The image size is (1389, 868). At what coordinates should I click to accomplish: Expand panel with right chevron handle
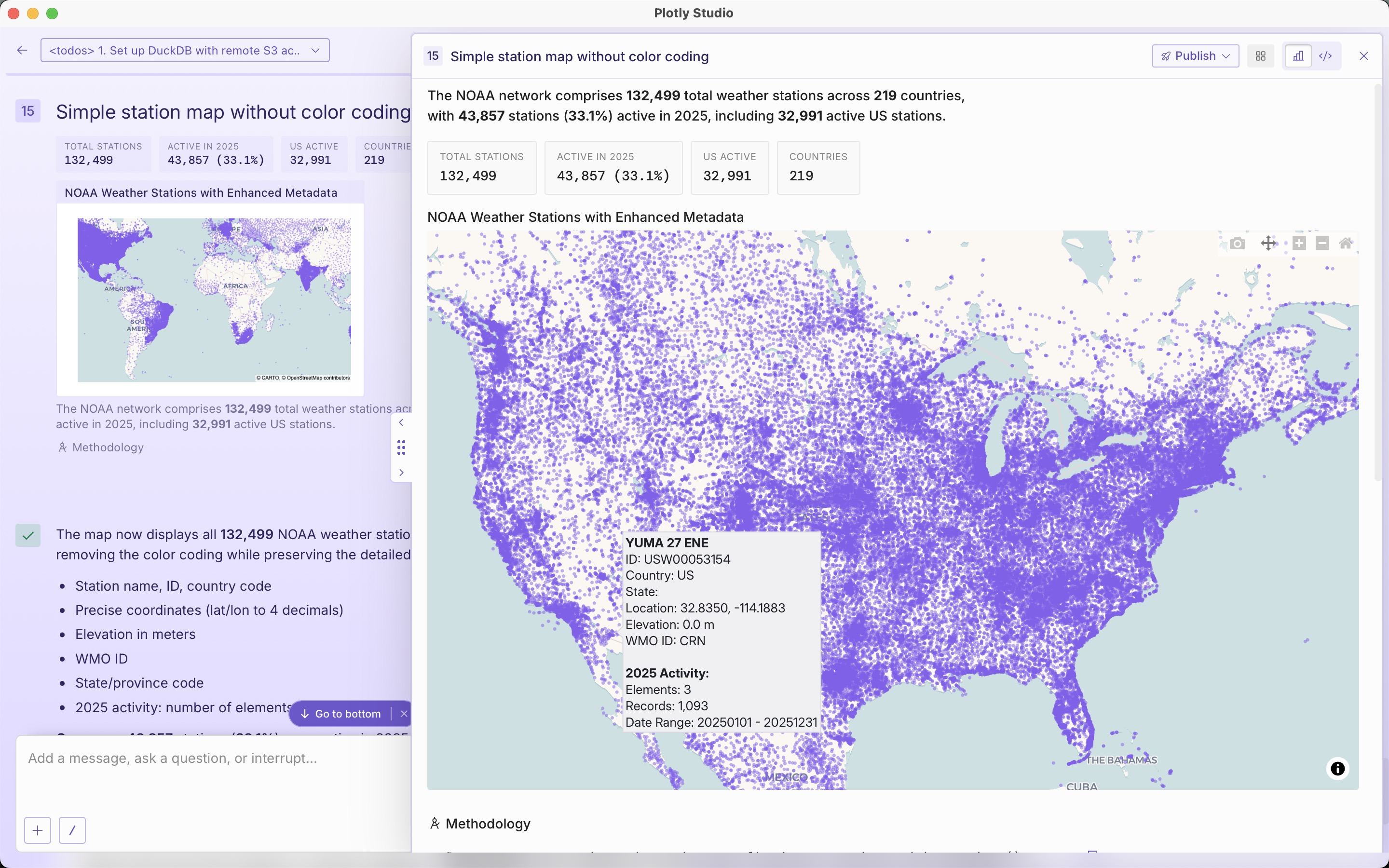[x=401, y=473]
